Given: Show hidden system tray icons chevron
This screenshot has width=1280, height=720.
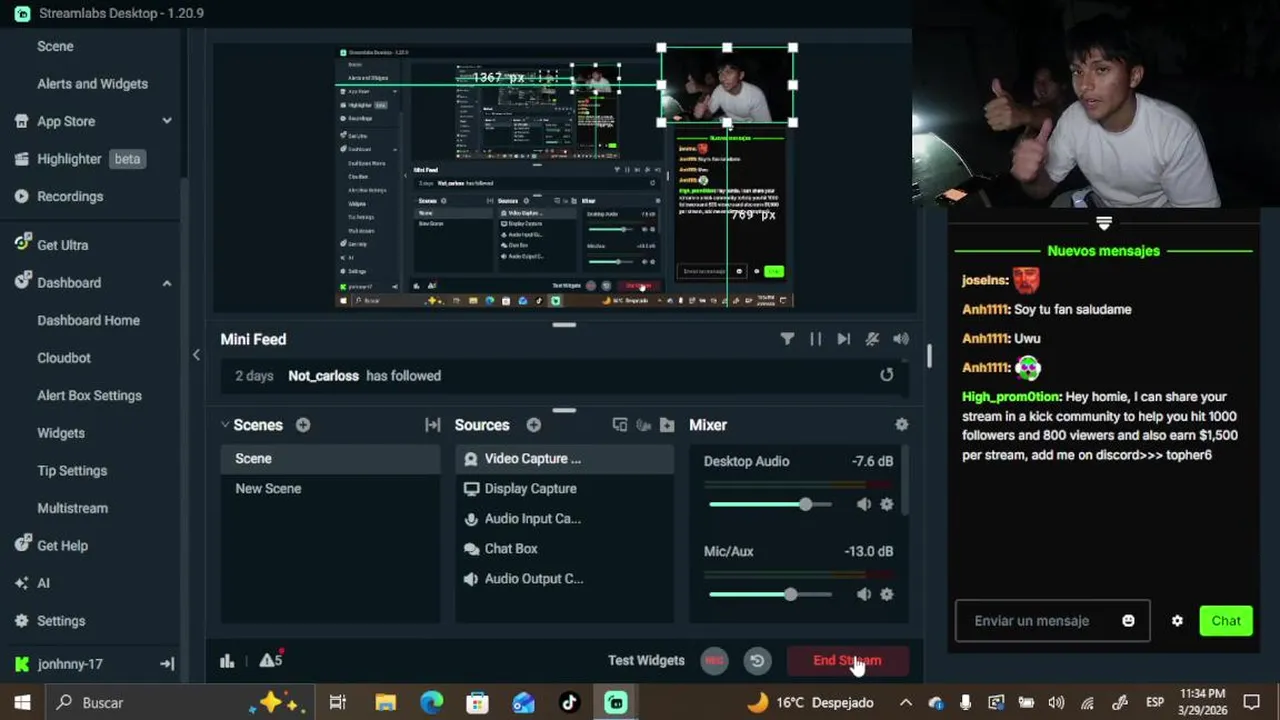Looking at the screenshot, I should [x=906, y=702].
